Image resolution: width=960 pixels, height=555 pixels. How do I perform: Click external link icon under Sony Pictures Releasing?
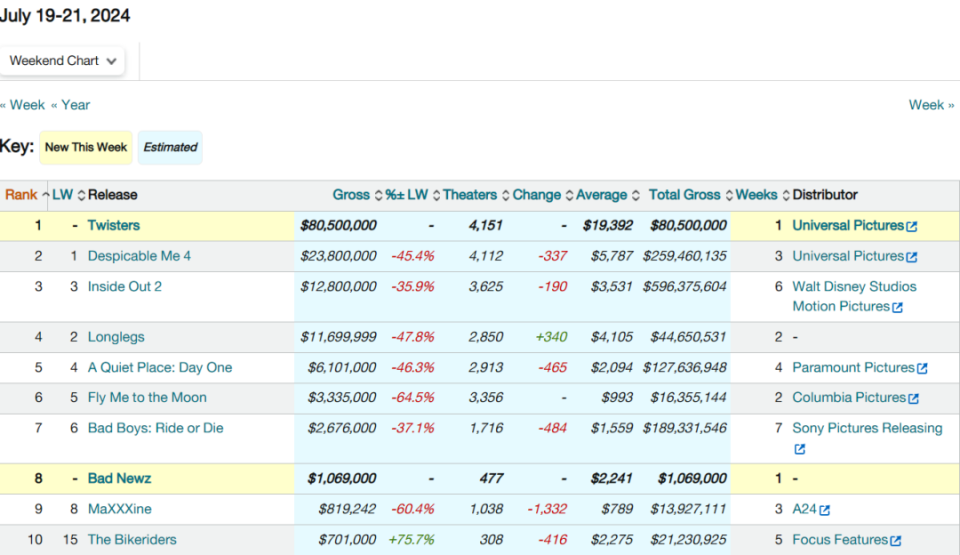pos(799,450)
